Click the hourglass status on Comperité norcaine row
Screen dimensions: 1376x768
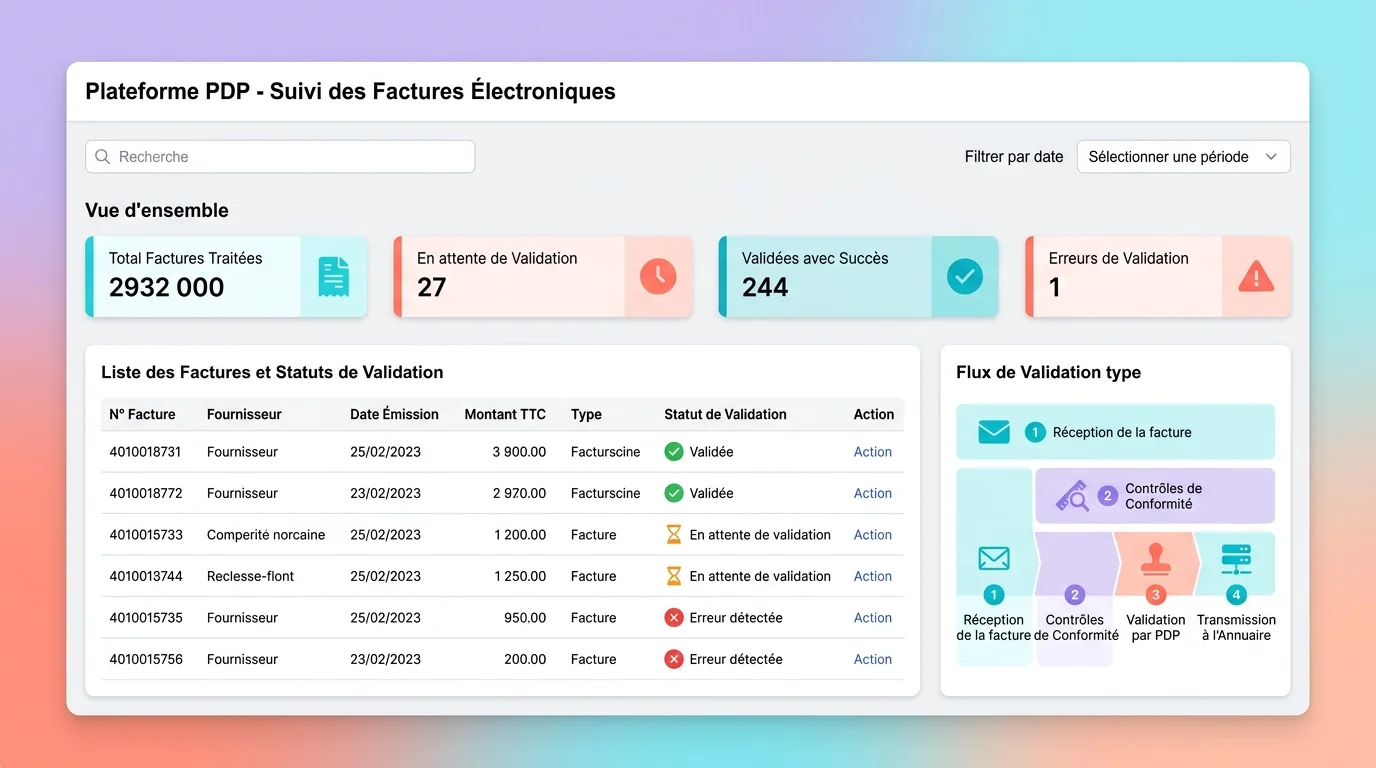[675, 534]
